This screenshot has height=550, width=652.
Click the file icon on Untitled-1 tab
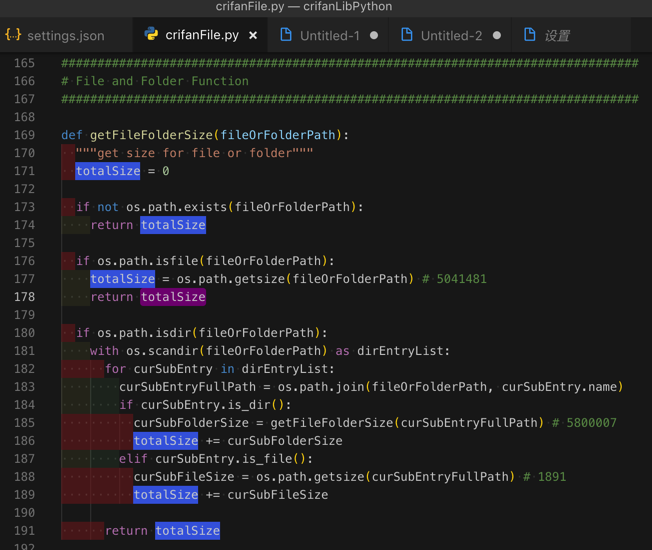pos(286,35)
